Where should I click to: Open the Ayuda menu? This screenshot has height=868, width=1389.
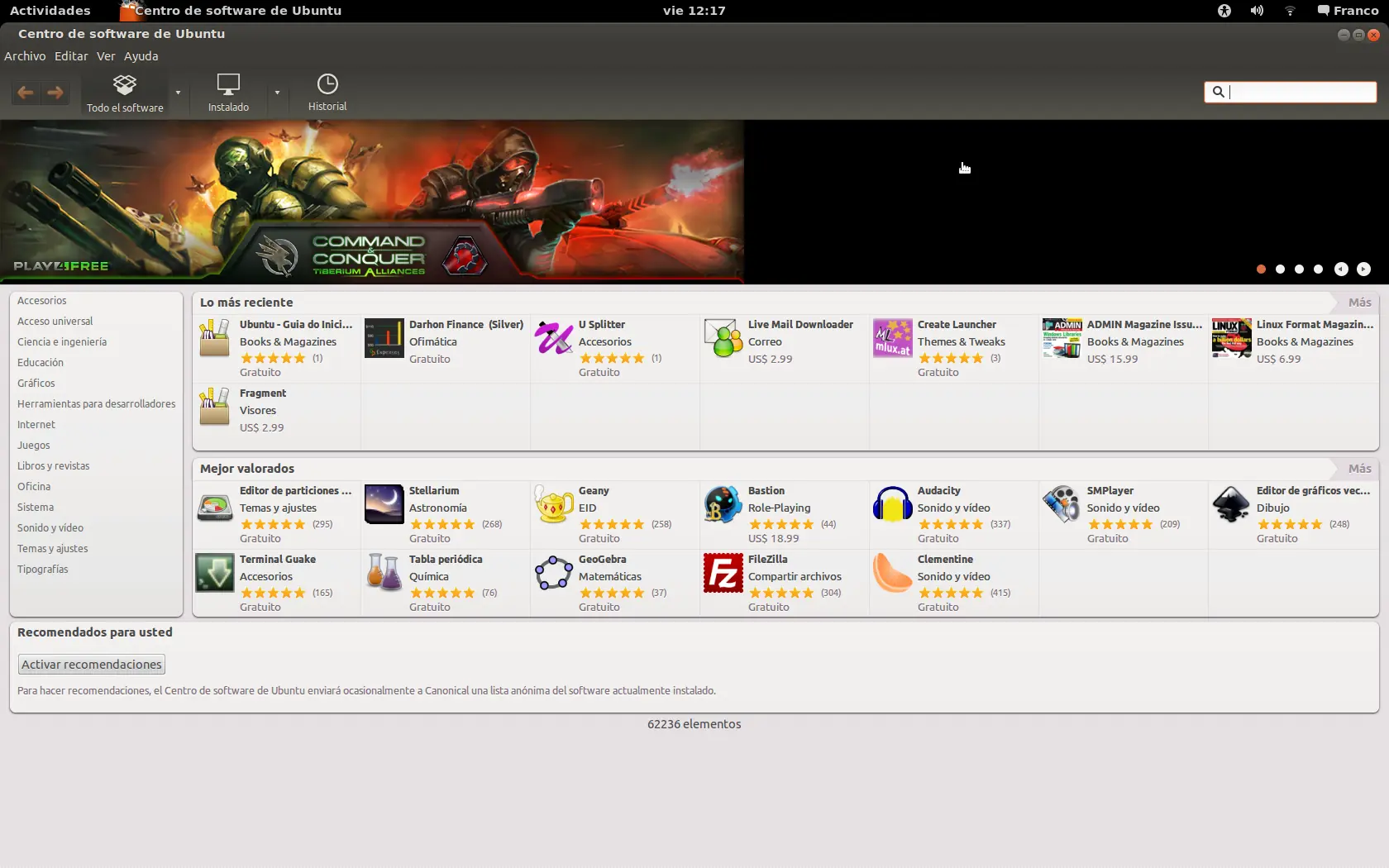141,56
